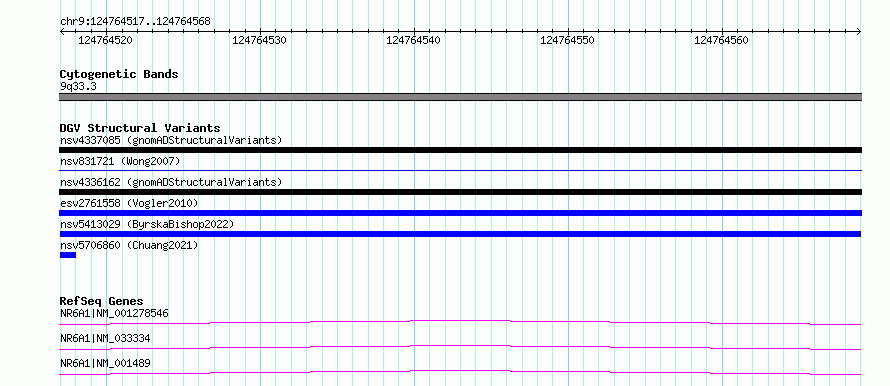Click the esv2761558 (Vogler2010) label
The width and height of the screenshot is (890, 386).
[129, 203]
